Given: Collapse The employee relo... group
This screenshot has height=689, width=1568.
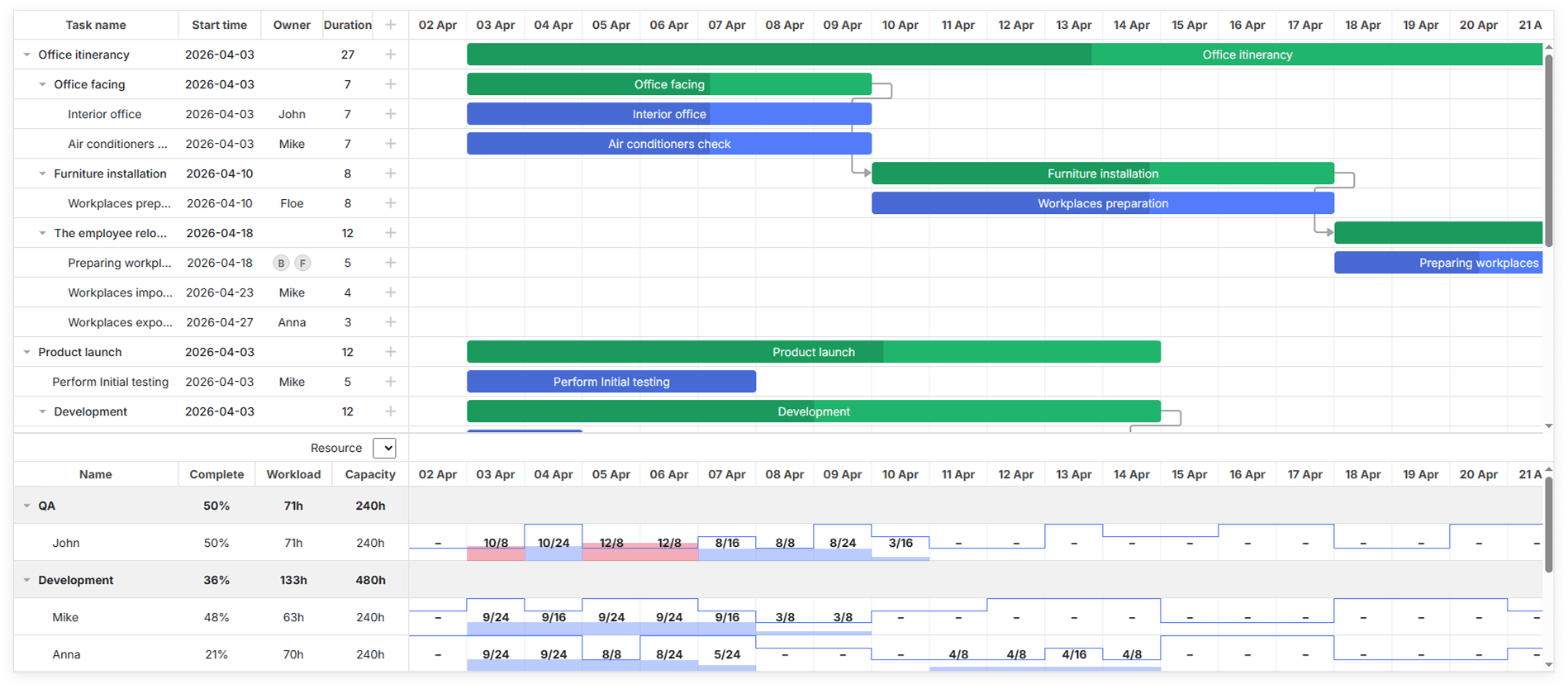Looking at the screenshot, I should (x=42, y=233).
